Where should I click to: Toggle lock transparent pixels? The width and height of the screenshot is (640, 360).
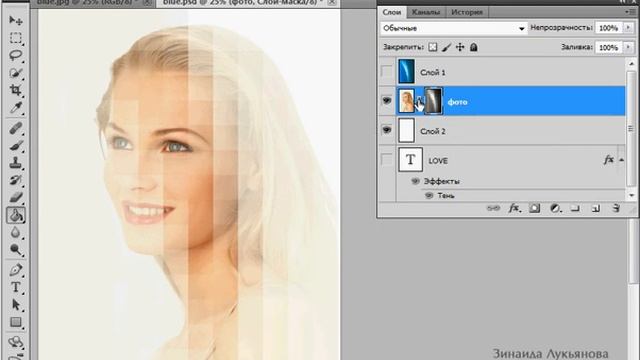click(x=433, y=47)
